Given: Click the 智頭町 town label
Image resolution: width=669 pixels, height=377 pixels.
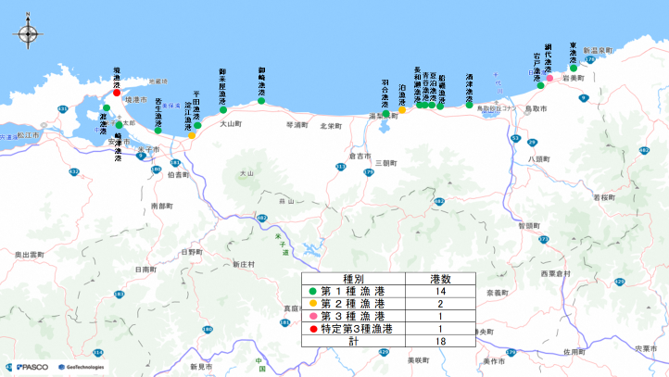Looking at the screenshot, I should (x=529, y=226).
